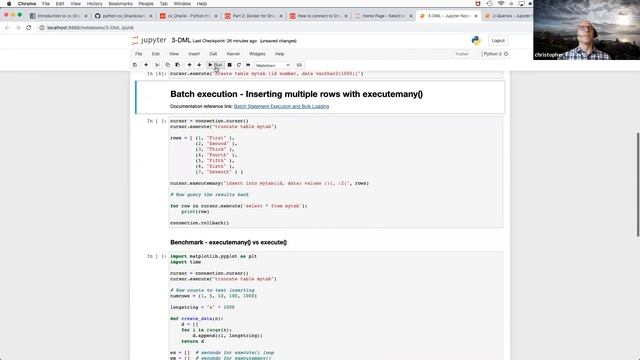Switch to 2-Queries Jupyter Notebook tab
Image resolution: width=640 pixels, height=360 pixels.
(508, 16)
